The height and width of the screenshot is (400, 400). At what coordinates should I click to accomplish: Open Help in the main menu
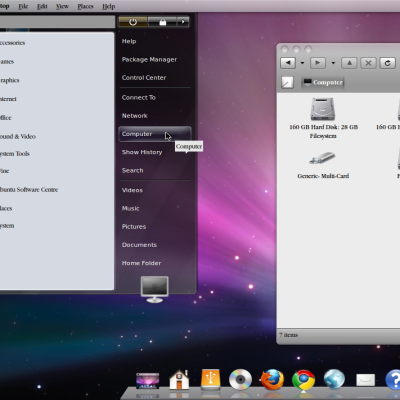coord(129,41)
